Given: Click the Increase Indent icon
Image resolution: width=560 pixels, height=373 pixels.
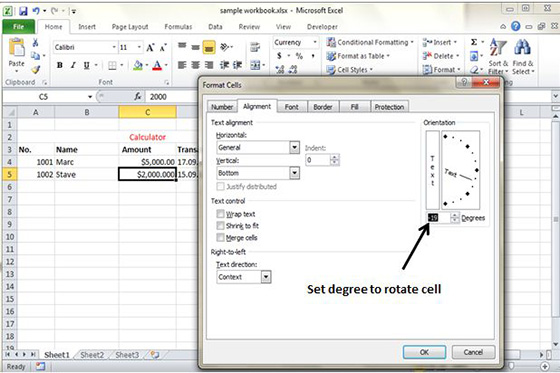Looking at the screenshot, I should pyautogui.click(x=238, y=65).
